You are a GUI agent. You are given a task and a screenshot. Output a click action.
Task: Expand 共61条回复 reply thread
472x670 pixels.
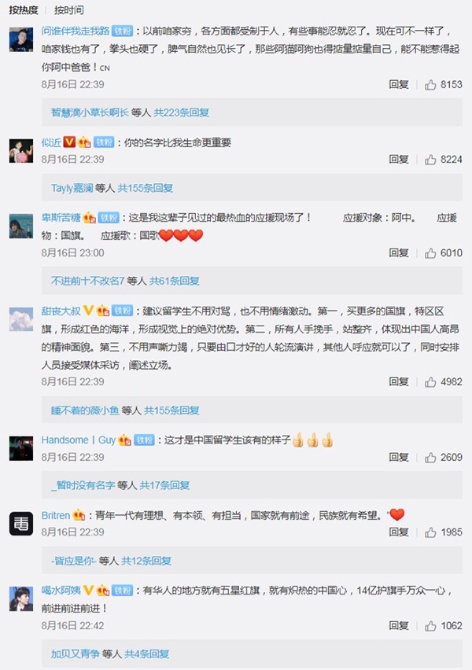(174, 281)
